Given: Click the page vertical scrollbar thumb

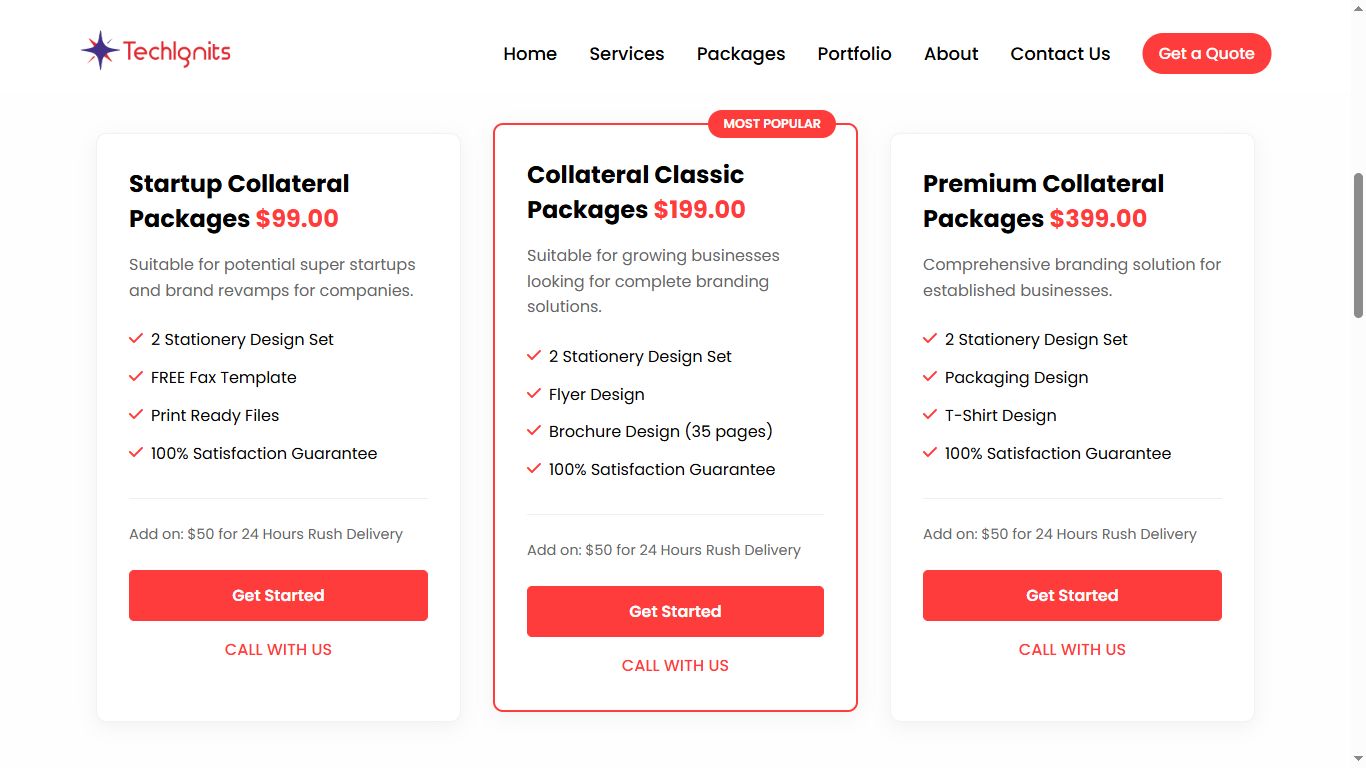Looking at the screenshot, I should pyautogui.click(x=1358, y=245).
